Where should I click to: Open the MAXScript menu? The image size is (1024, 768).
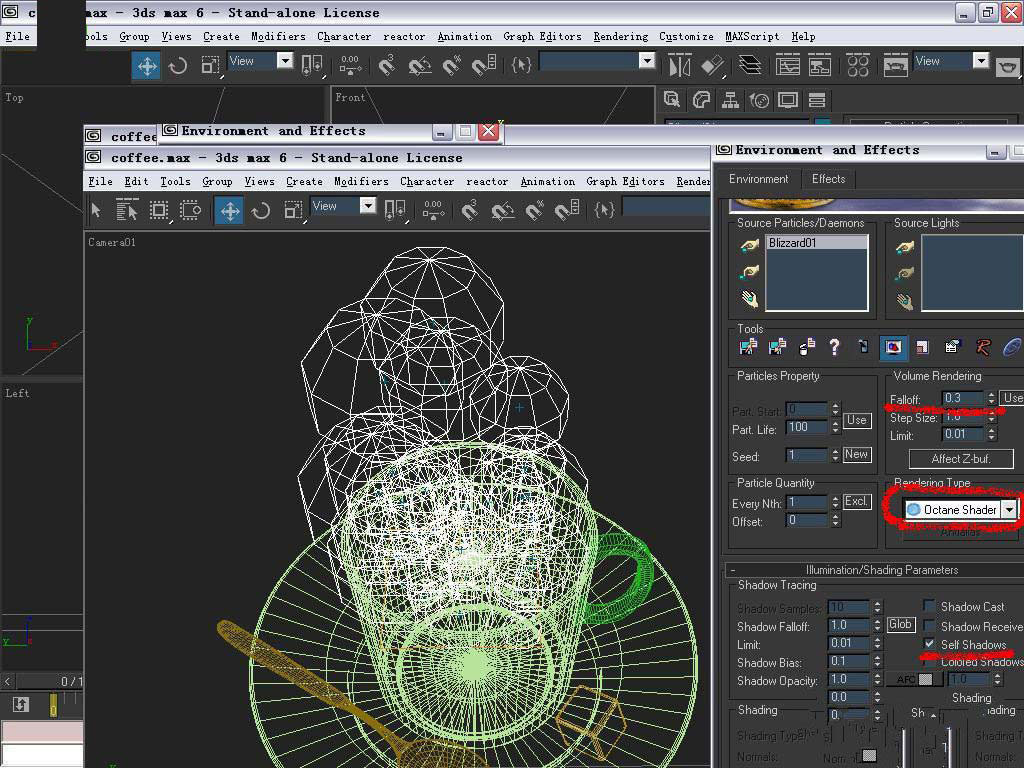[752, 37]
